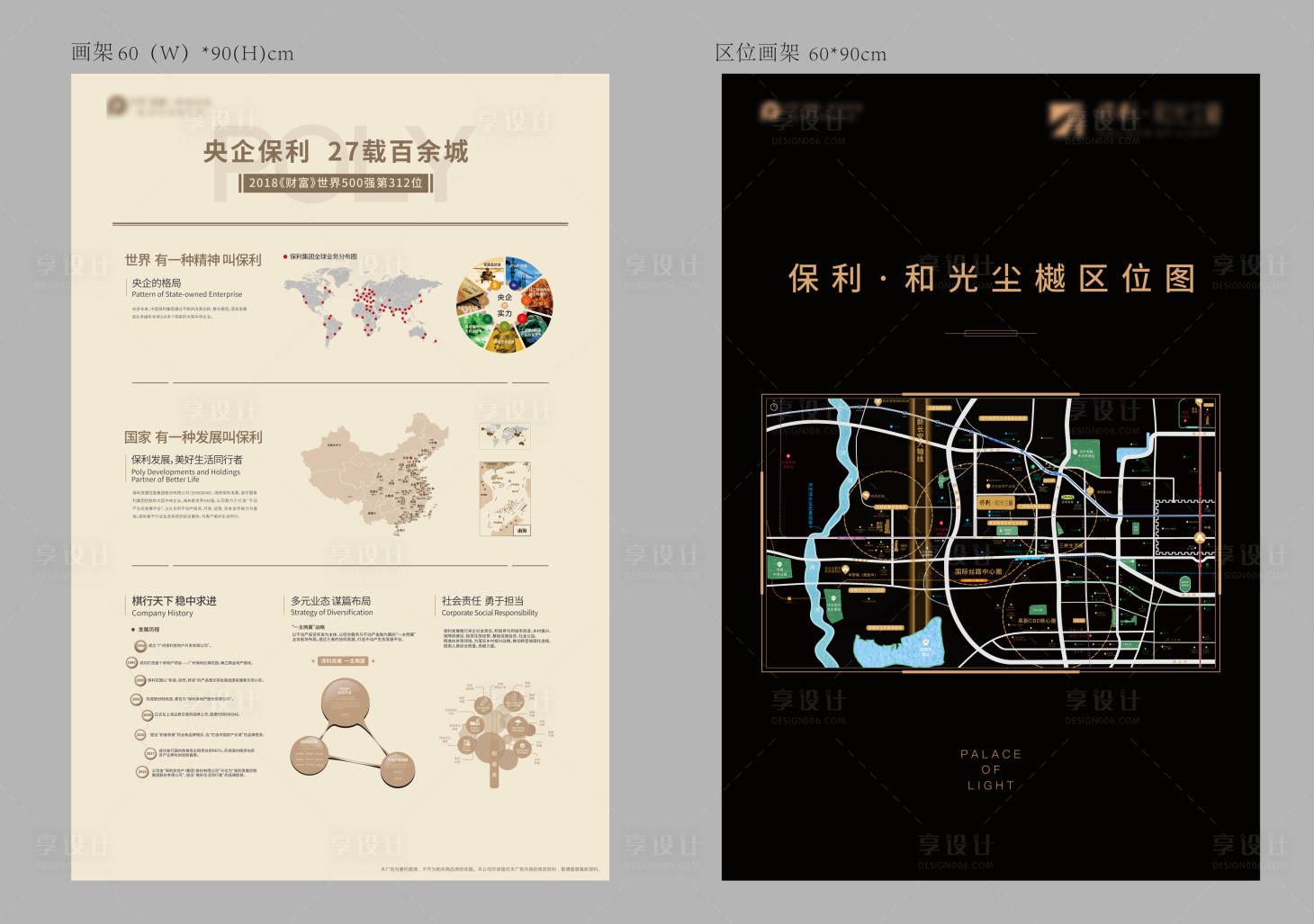
Task: Click the '发展历程' bullet label
Action: (x=147, y=630)
